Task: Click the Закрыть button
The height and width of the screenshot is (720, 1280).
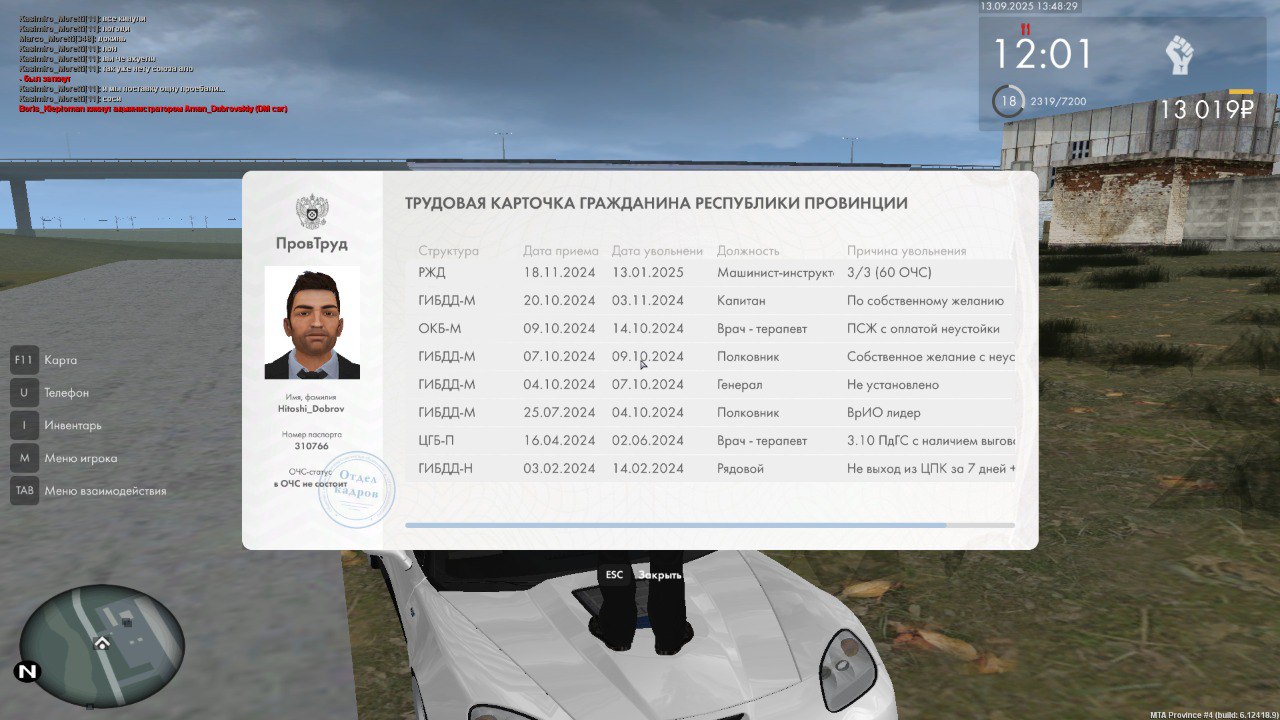Action: coord(660,575)
